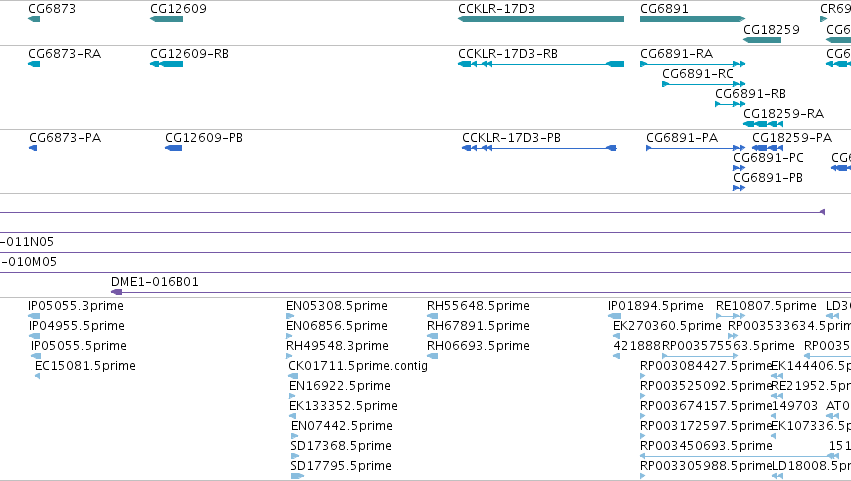The image size is (851, 481).
Task: Open EST SD17795.5prime
Action: coord(341,466)
